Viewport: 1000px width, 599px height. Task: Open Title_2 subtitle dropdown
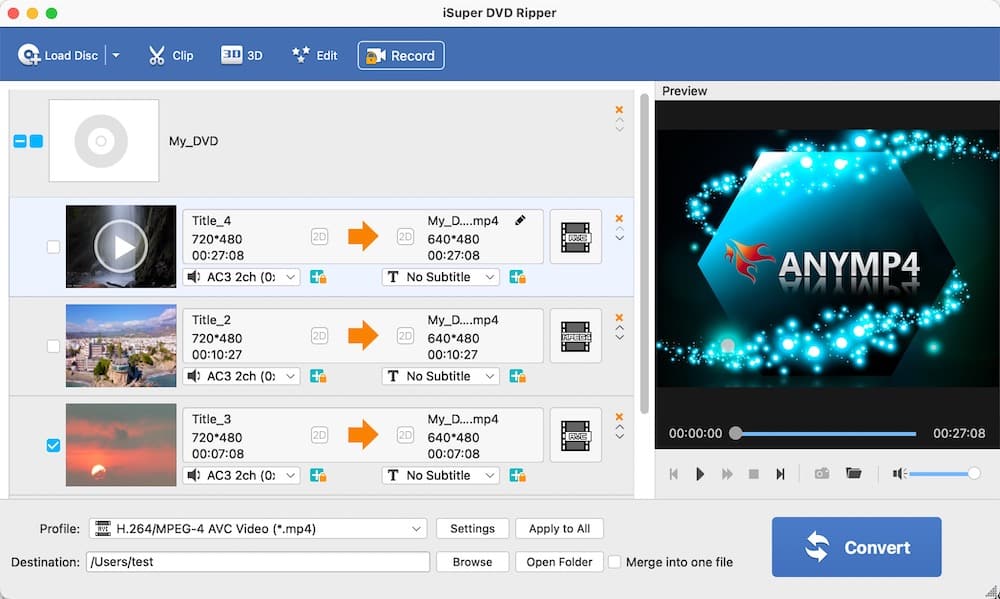[441, 376]
